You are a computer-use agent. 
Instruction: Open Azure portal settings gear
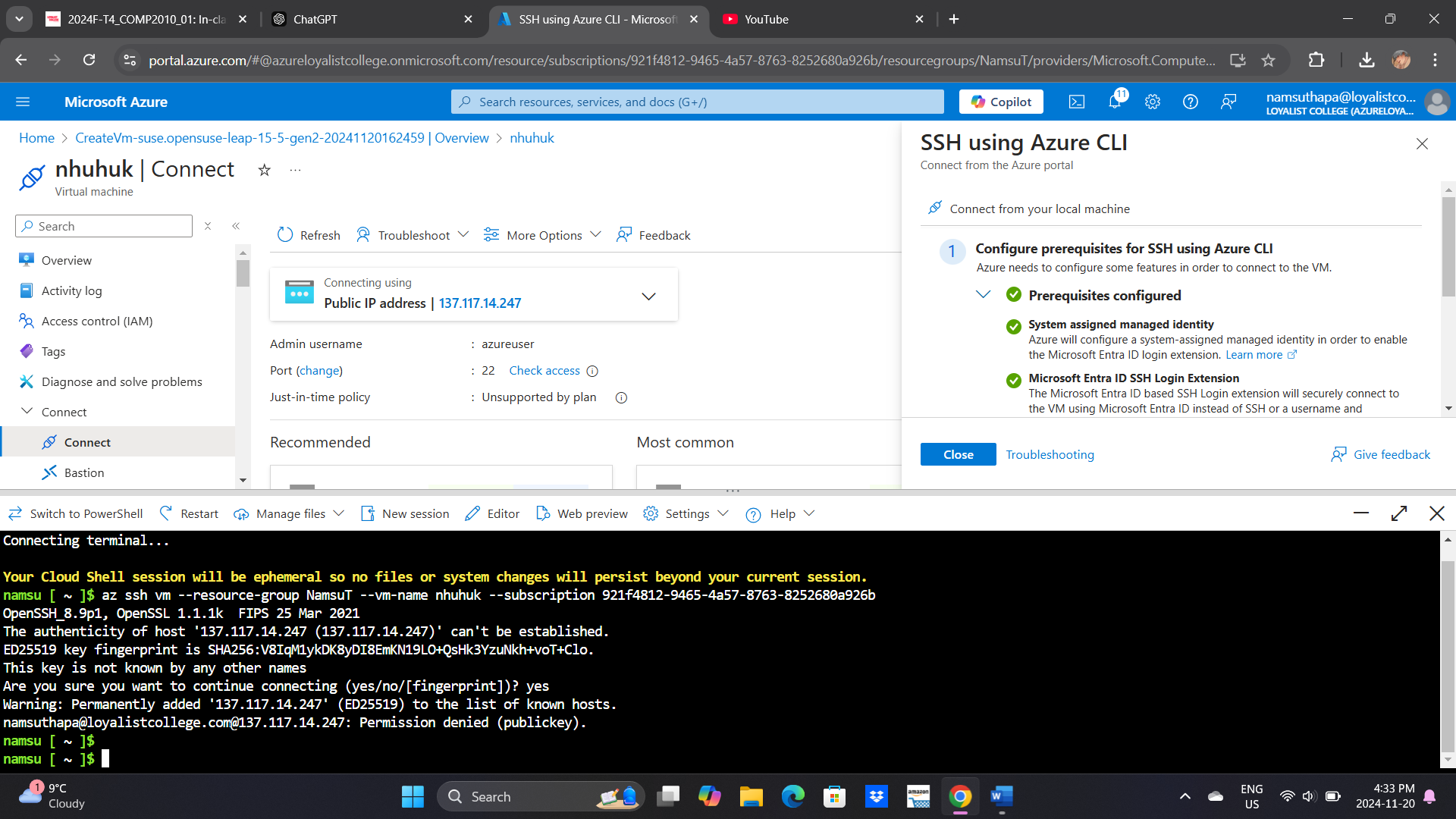point(1153,101)
